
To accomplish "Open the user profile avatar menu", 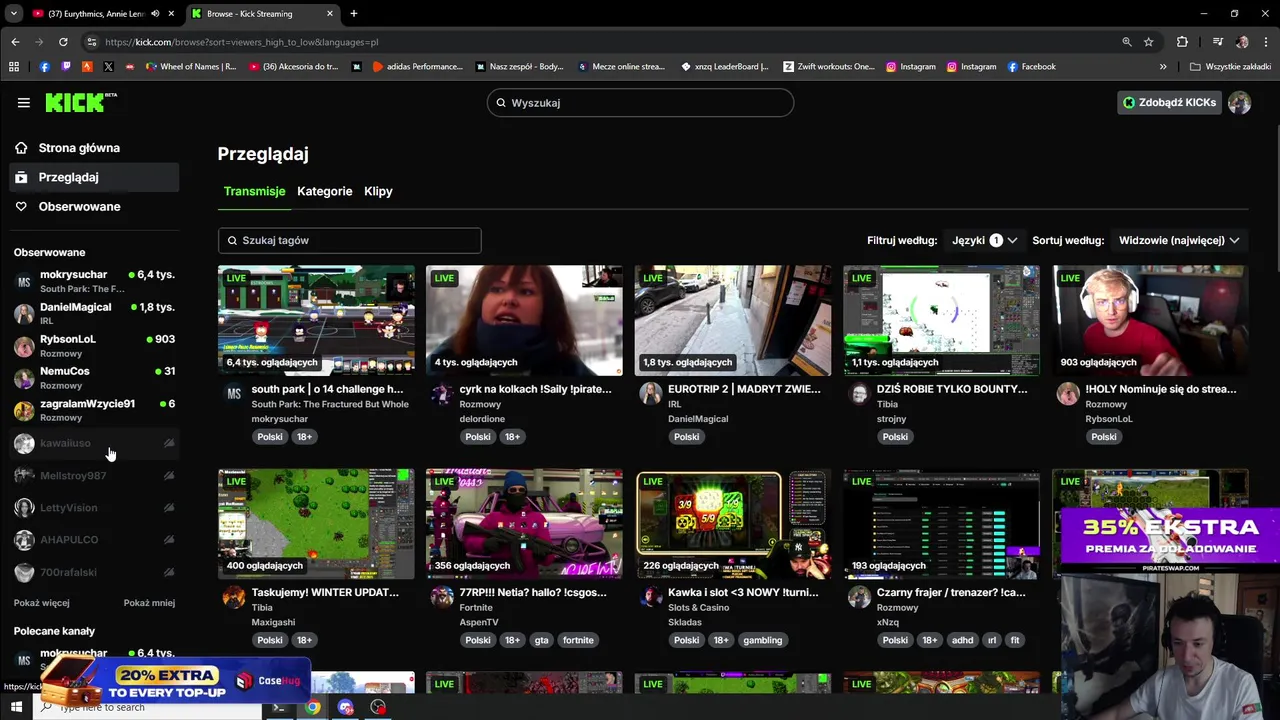I will (x=1239, y=102).
